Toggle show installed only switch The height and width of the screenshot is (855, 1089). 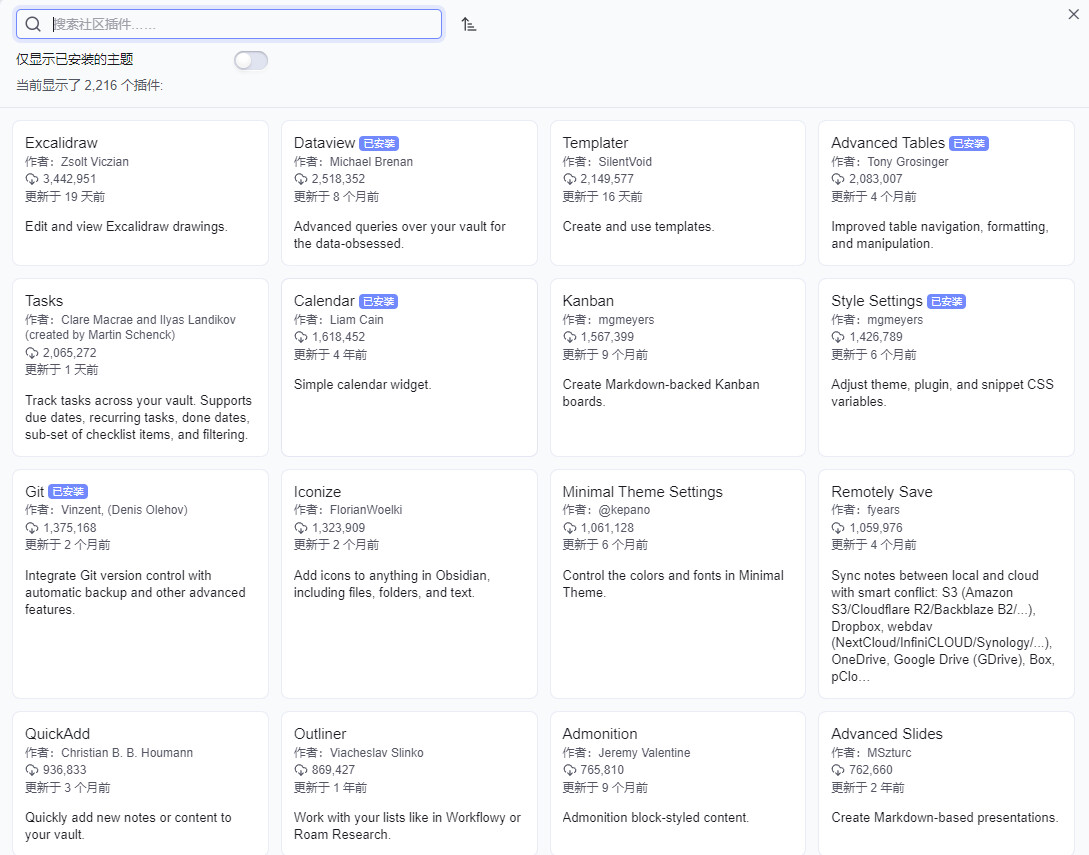(251, 60)
